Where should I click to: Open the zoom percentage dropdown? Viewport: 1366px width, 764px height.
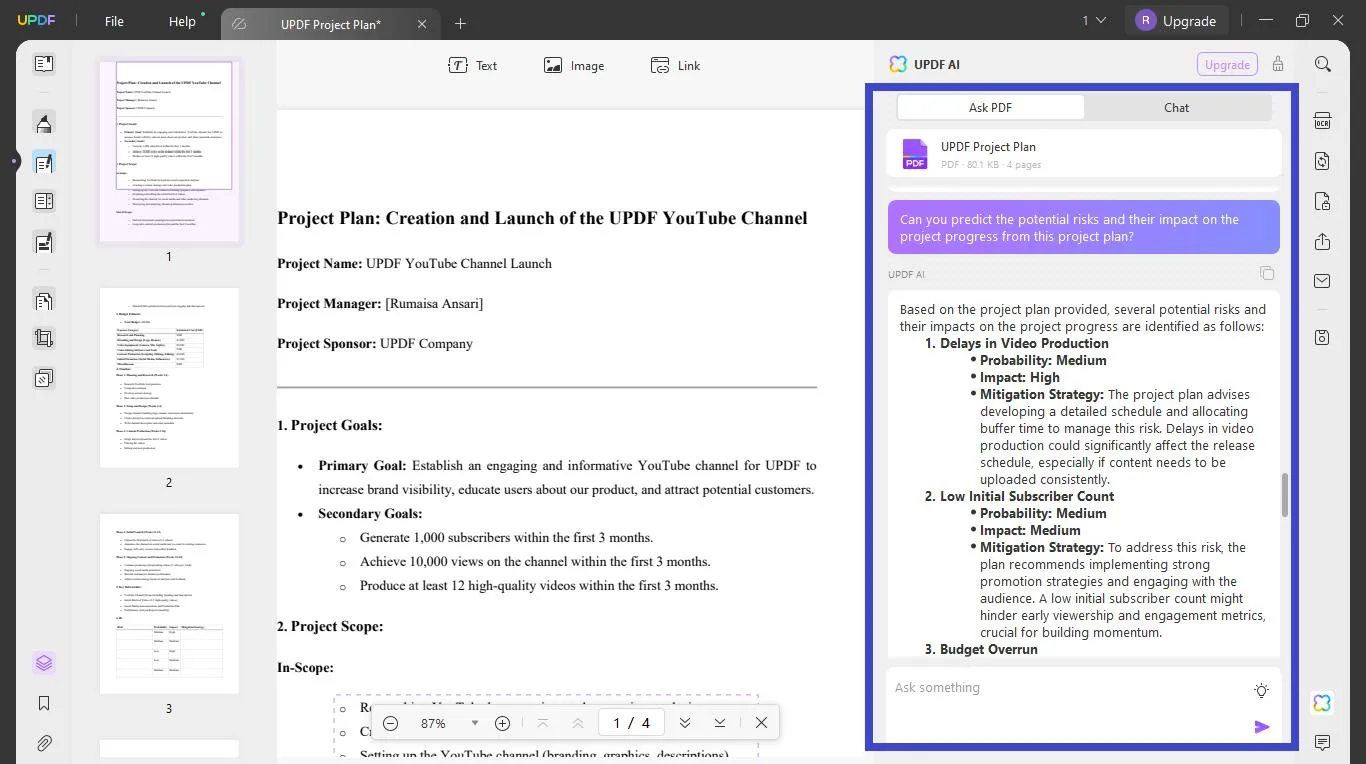click(x=474, y=723)
